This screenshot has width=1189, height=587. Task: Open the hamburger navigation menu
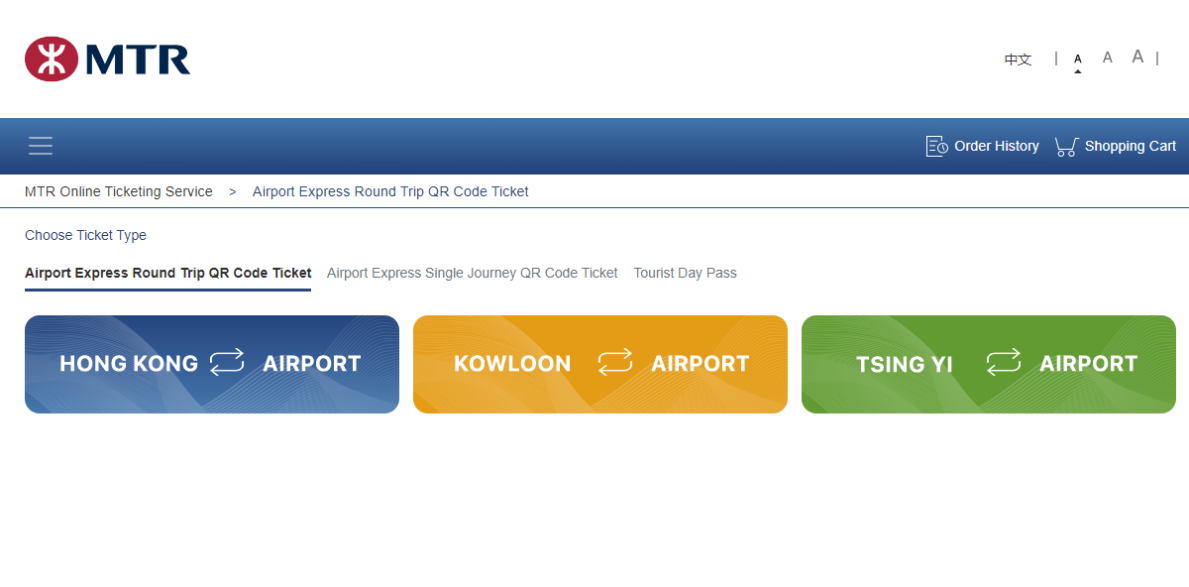[40, 146]
